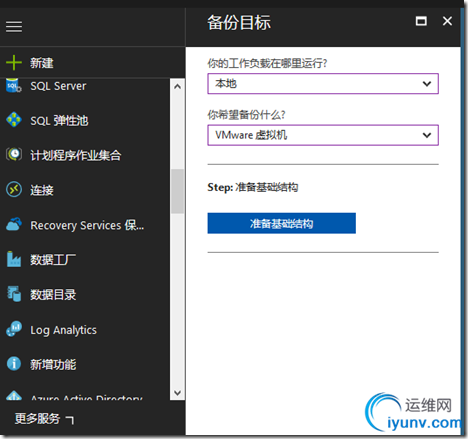The height and width of the screenshot is (439, 468).
Task: Click the Step: 准备基础结构 text
Action: 253,187
